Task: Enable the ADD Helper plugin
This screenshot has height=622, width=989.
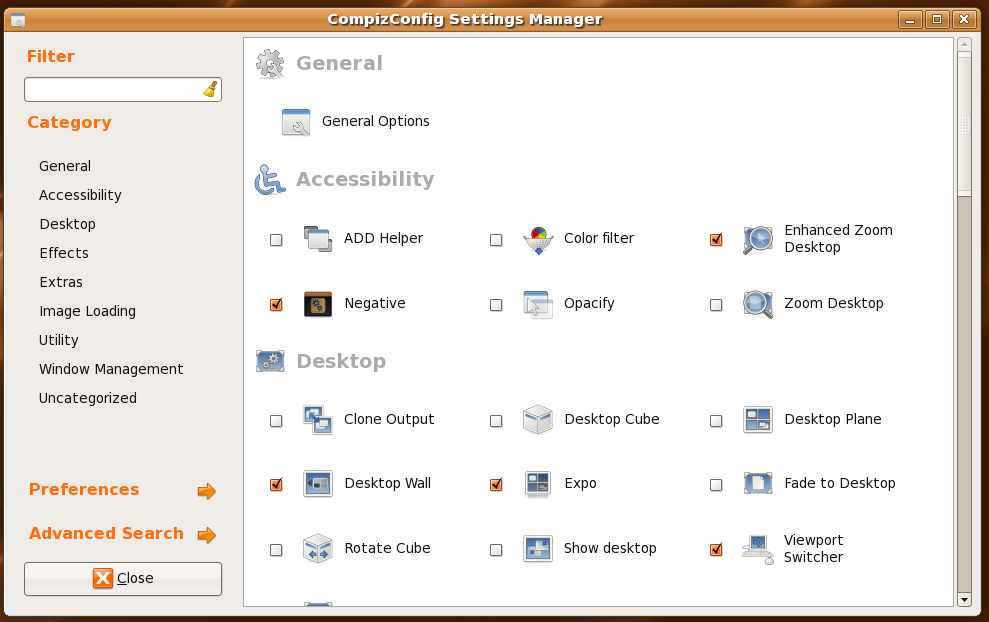Action: click(275, 239)
